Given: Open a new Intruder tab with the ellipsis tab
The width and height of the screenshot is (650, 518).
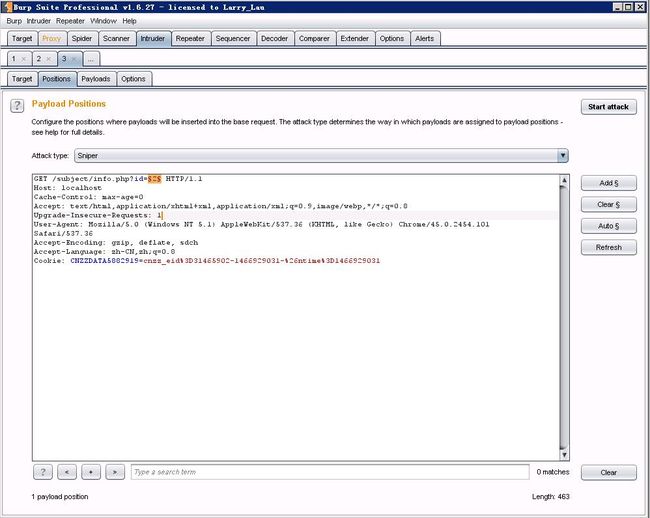Looking at the screenshot, I should point(91,59).
